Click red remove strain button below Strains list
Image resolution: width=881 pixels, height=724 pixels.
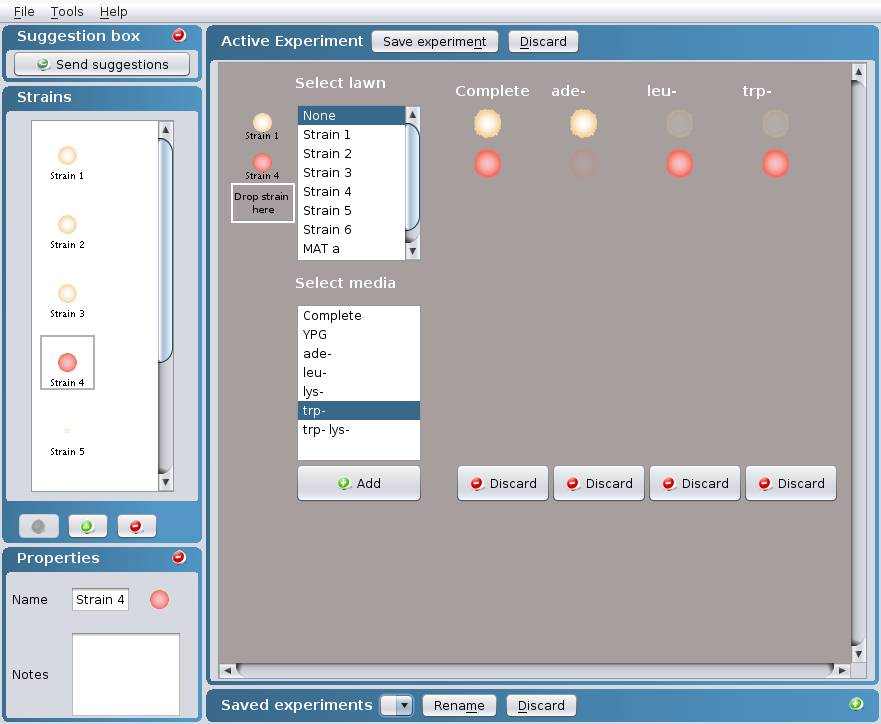point(137,526)
